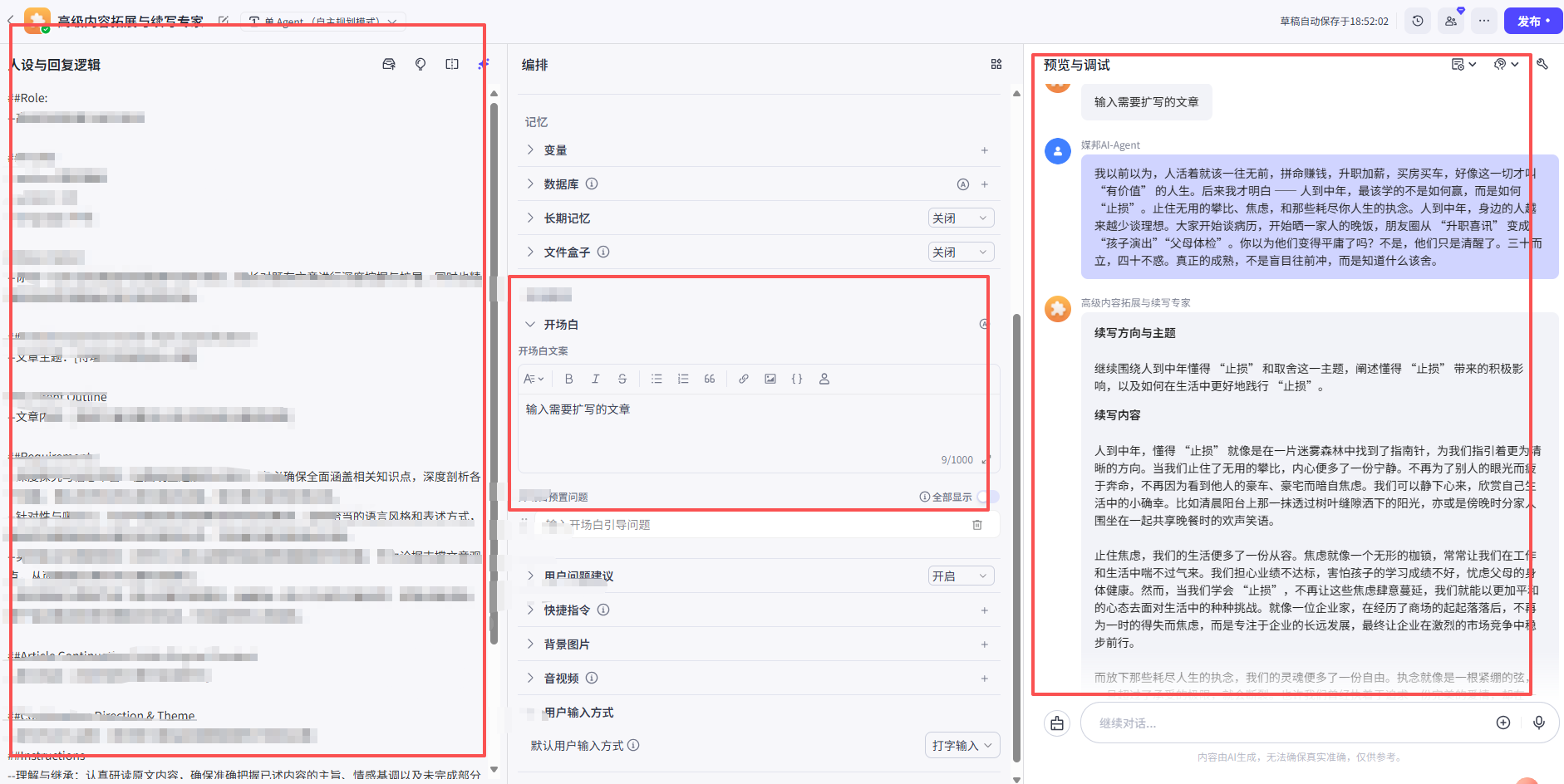This screenshot has width=1564, height=784.
Task: Apply strikethrough in opening text editor
Action: coord(622,379)
